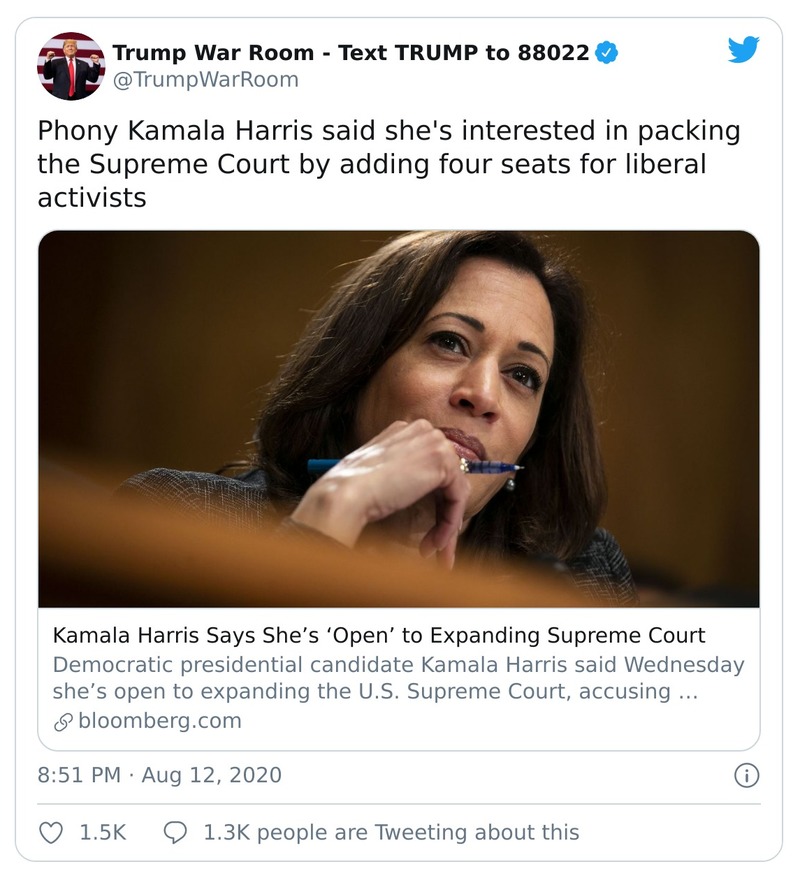Visit the bloomberg.com domain link
The height and width of the screenshot is (878, 800).
159,721
